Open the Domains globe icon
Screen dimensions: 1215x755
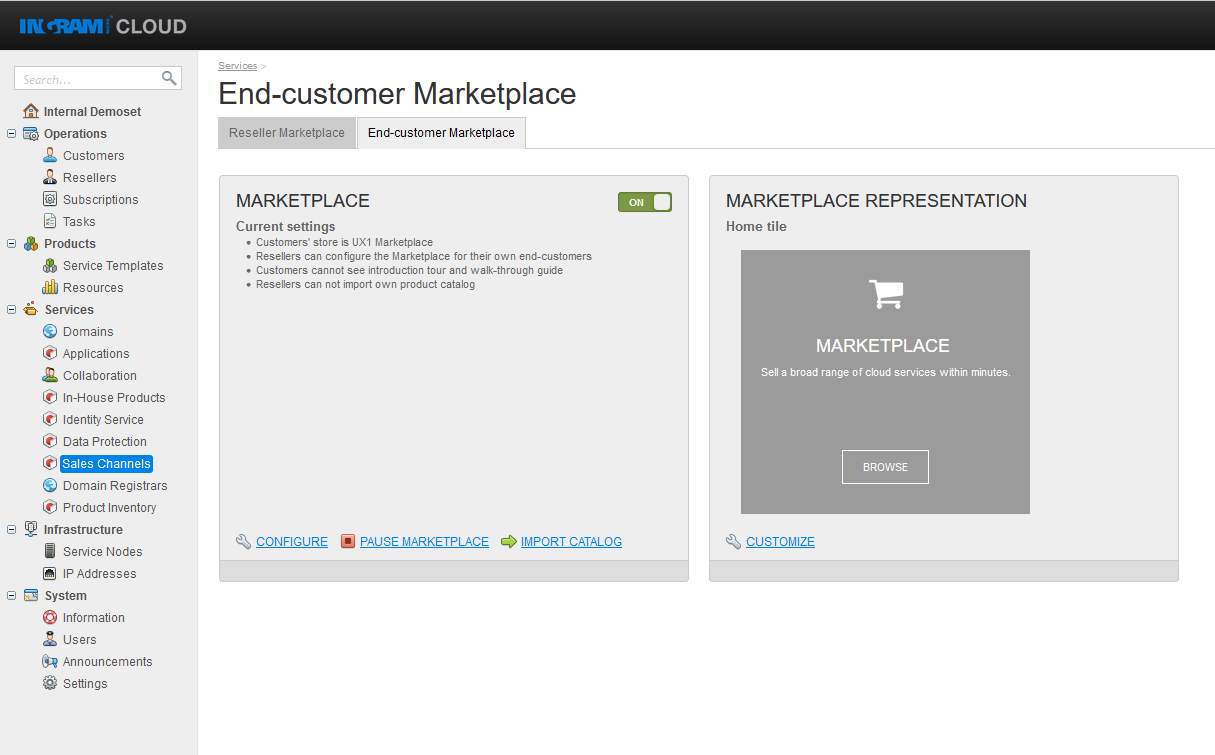pyautogui.click(x=48, y=331)
